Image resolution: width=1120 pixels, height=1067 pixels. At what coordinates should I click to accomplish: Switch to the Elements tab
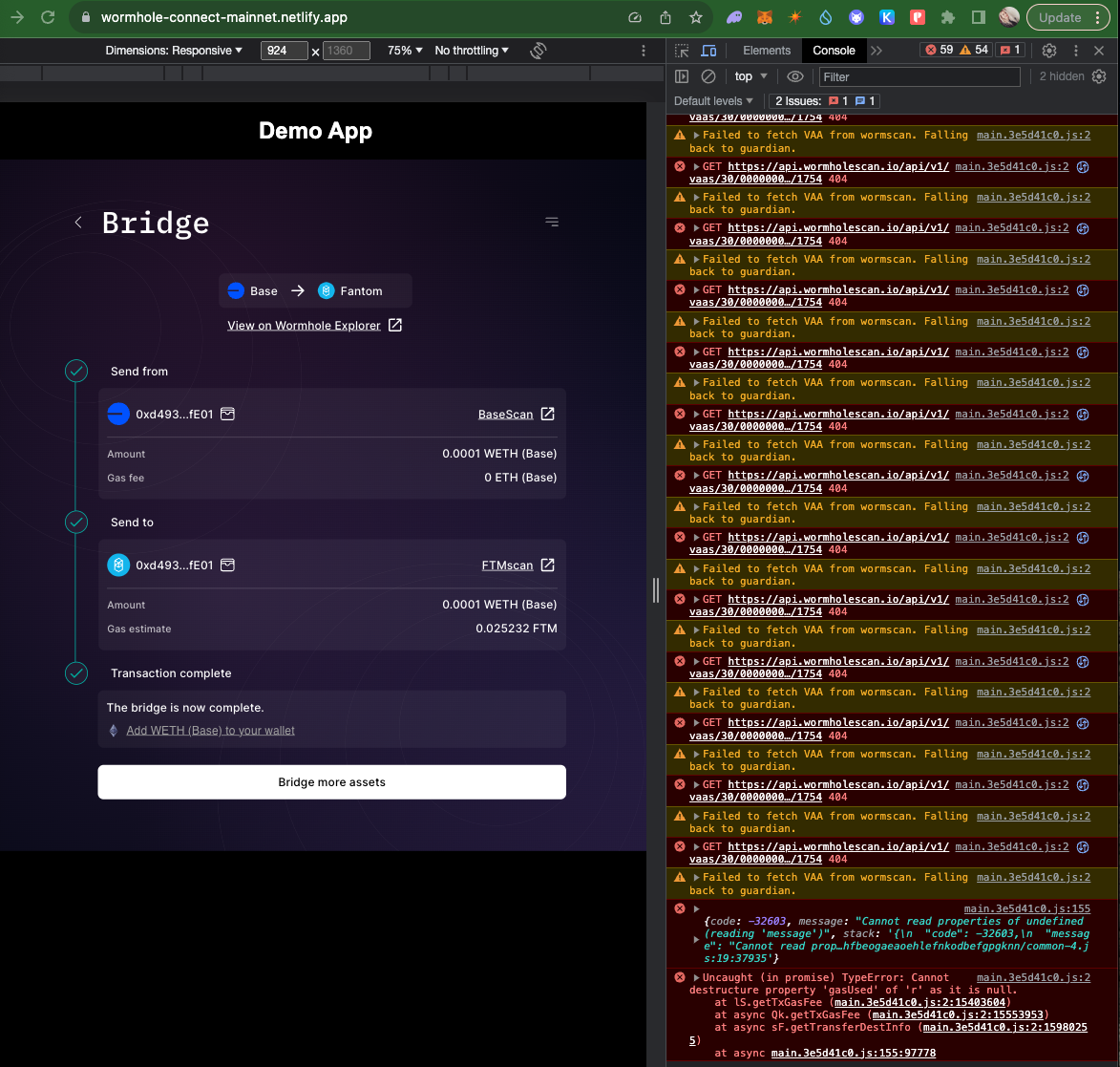coord(765,50)
